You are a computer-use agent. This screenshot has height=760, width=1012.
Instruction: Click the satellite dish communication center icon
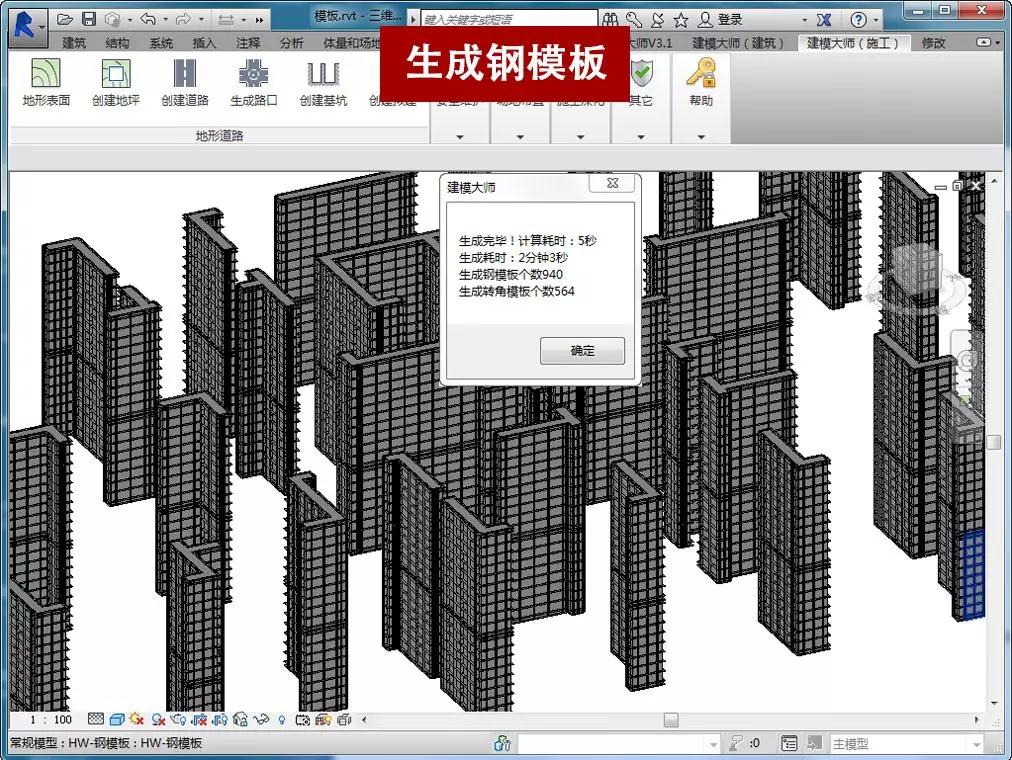(x=657, y=20)
